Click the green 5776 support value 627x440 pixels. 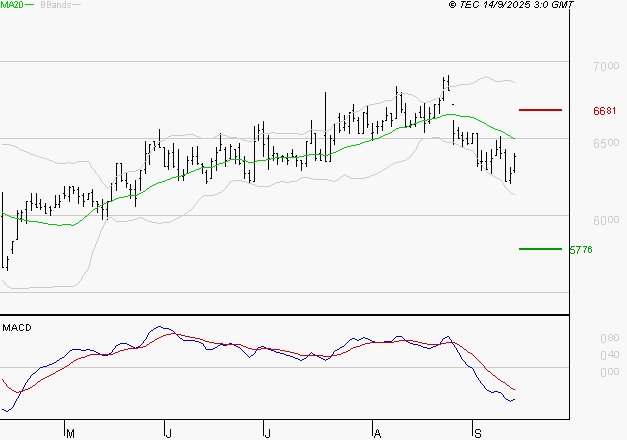click(x=581, y=250)
